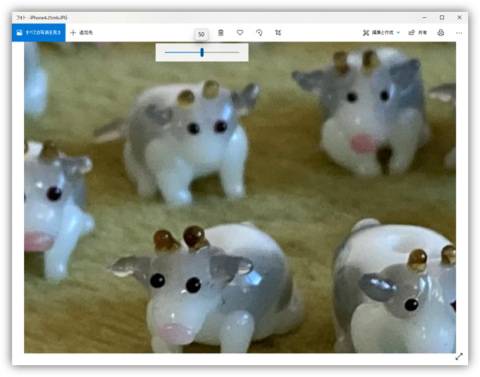Image resolution: width=480 pixels, height=377 pixels.
Task: Click the Share button in toolbar
Action: point(418,33)
